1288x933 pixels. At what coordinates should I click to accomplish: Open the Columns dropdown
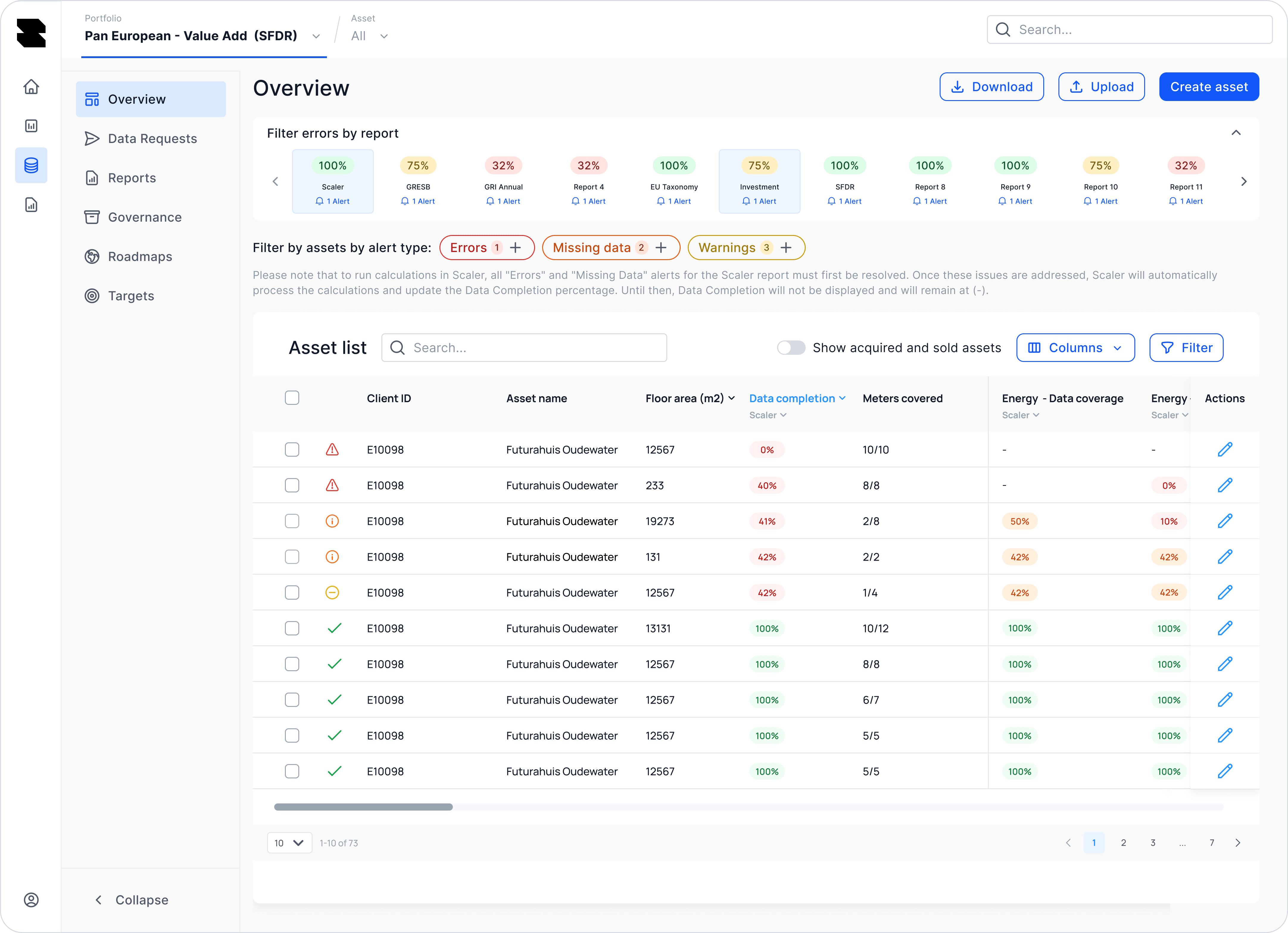[x=1076, y=348]
